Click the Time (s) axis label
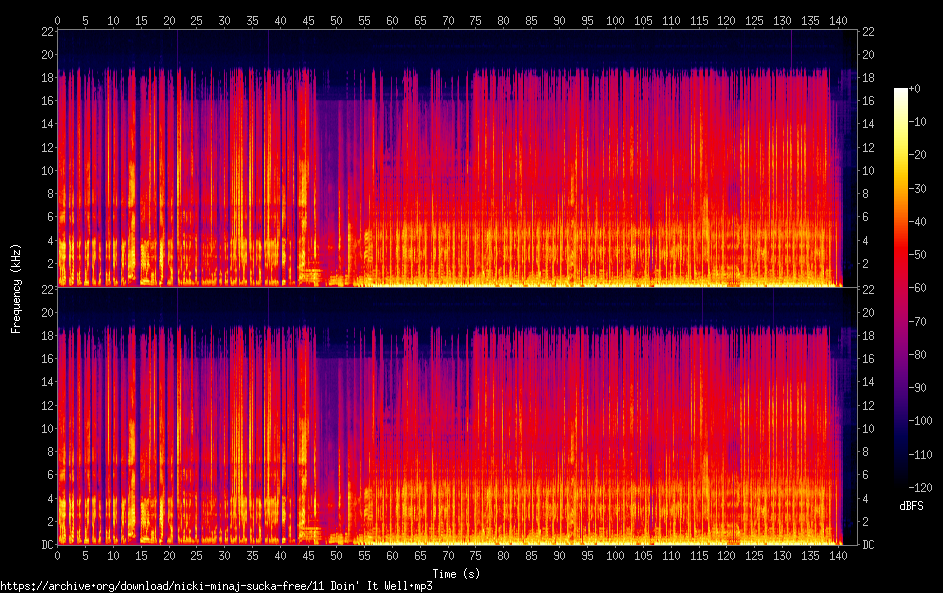Viewport: 943px width, 593px height. pyautogui.click(x=457, y=573)
